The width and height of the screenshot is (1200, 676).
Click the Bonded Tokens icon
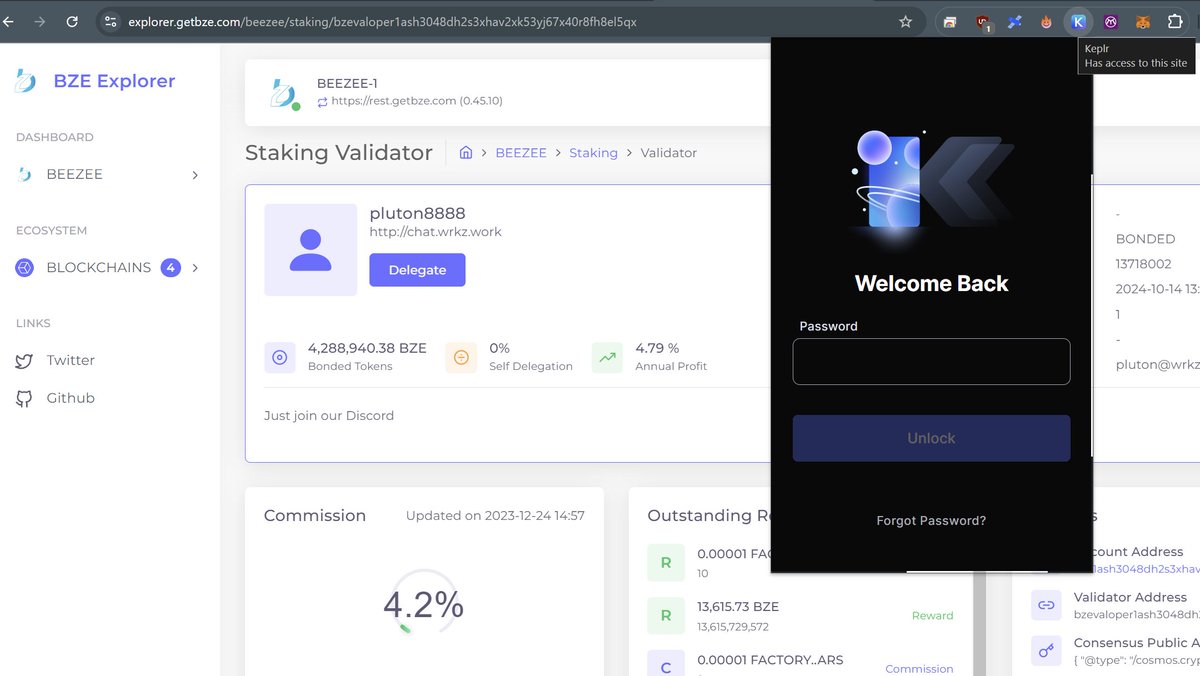point(280,357)
